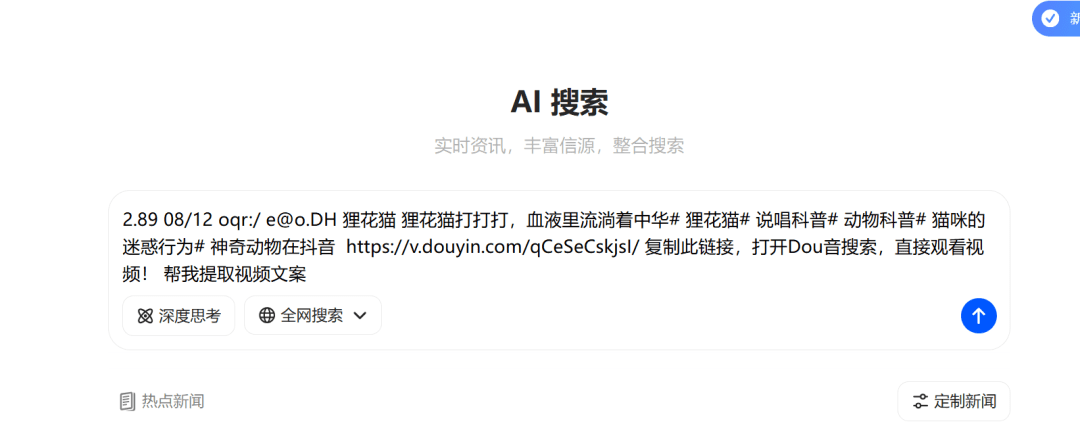
Task: Click the v.douyin.com URL in the query
Action: [495, 248]
